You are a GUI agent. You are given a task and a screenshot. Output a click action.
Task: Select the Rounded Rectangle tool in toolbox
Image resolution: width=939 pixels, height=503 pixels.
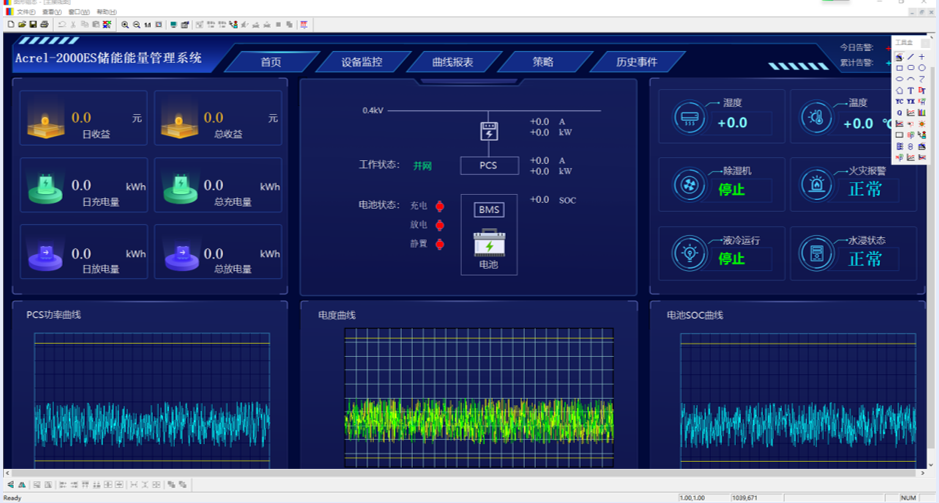910,68
